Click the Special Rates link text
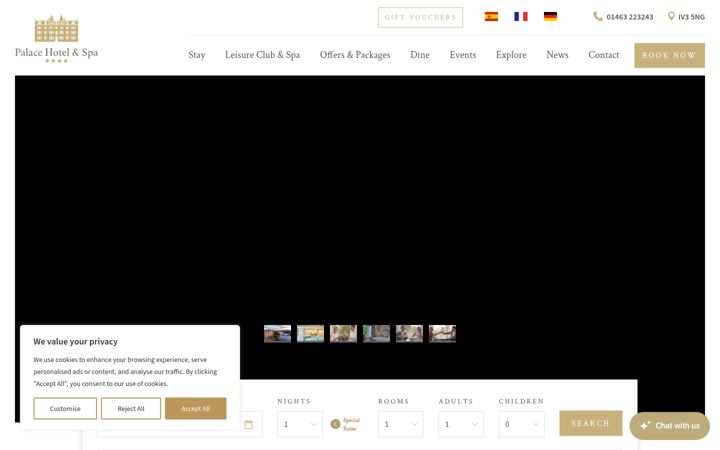The image size is (720, 450). 351,424
